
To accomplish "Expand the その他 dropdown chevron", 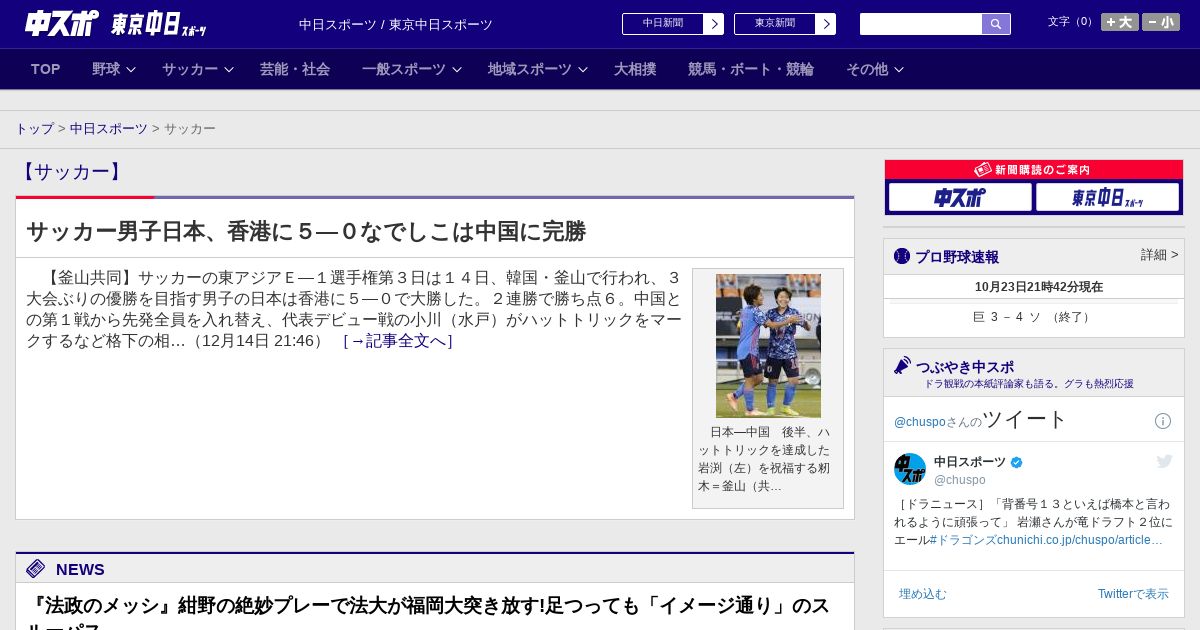I will pos(899,69).
